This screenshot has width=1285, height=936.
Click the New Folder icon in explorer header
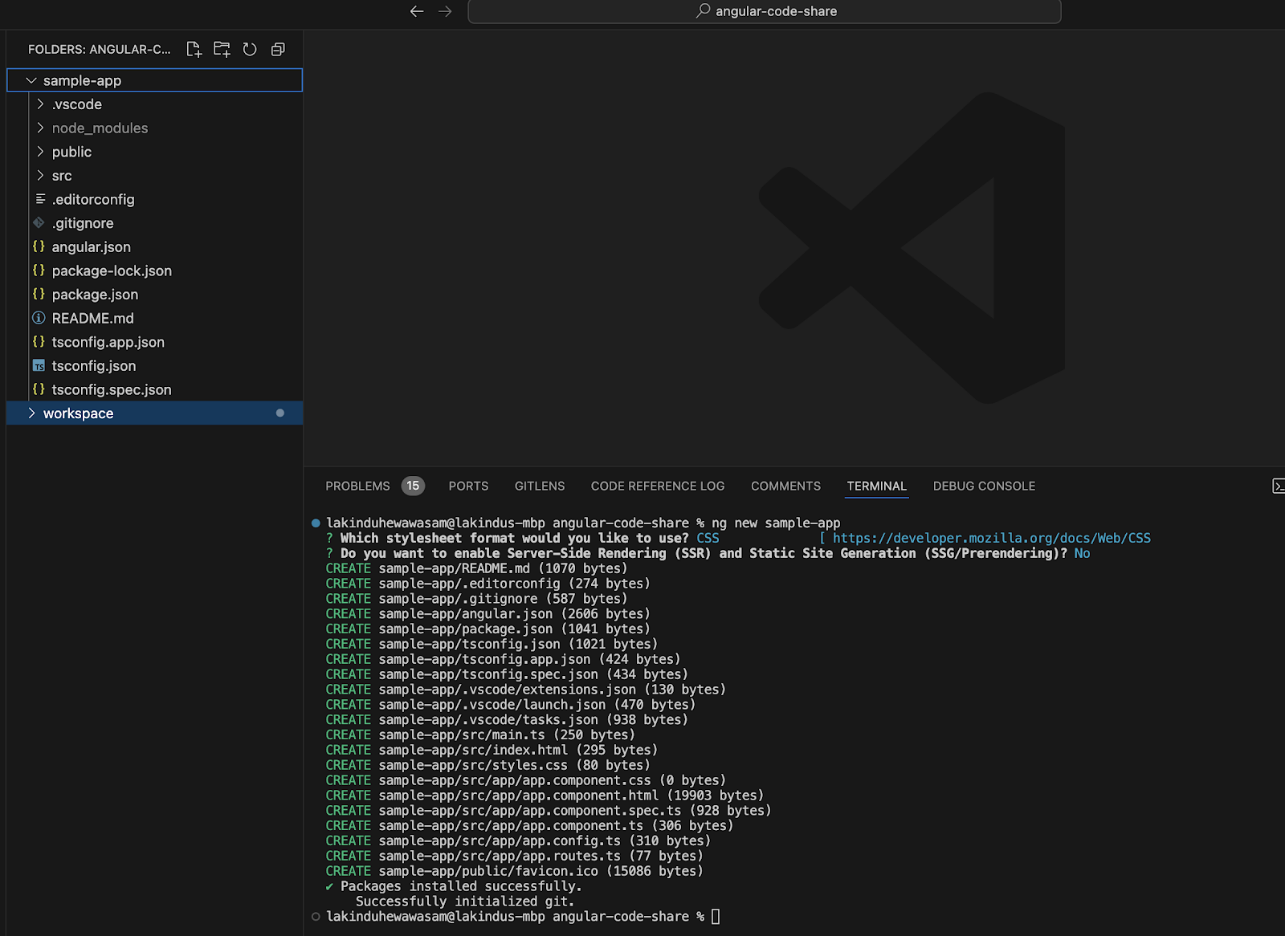point(222,49)
